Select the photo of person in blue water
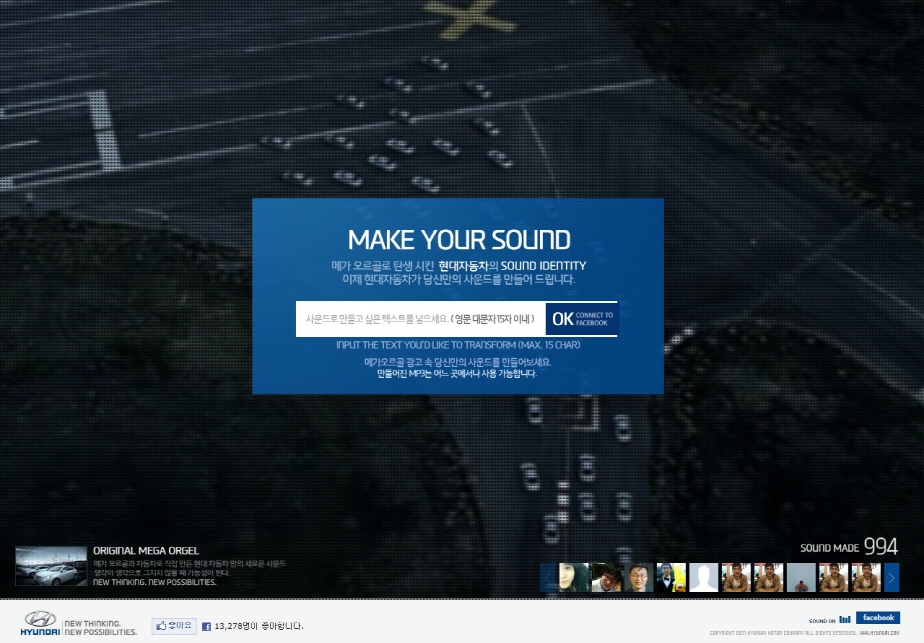Viewport: 924px width, 643px height. click(801, 578)
